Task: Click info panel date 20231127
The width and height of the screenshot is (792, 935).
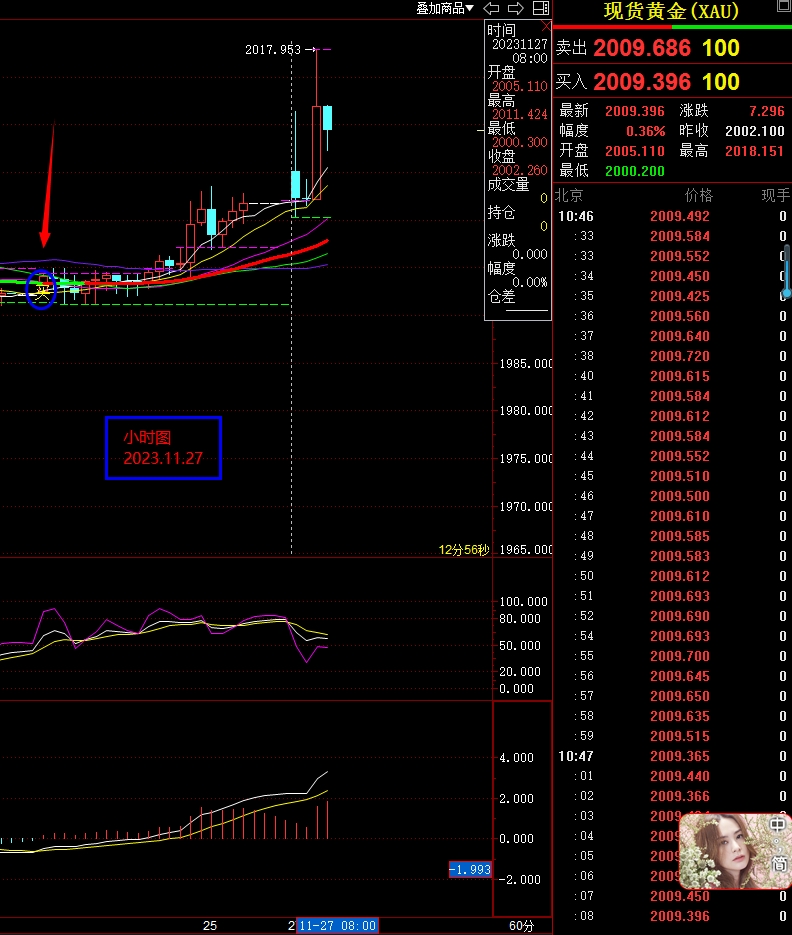Action: 519,44
